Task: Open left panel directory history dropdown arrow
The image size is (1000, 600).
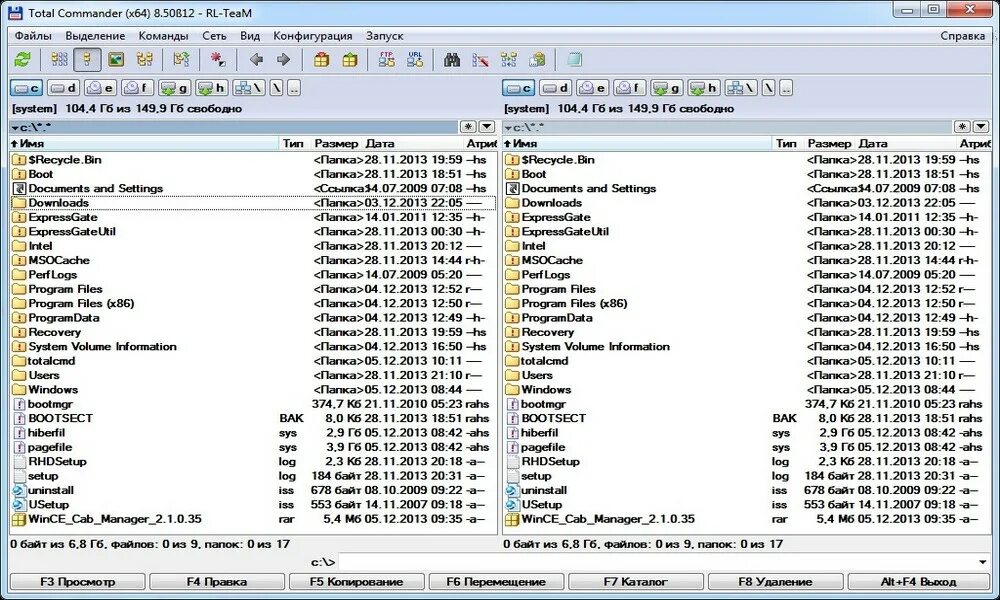Action: pyautogui.click(x=487, y=127)
